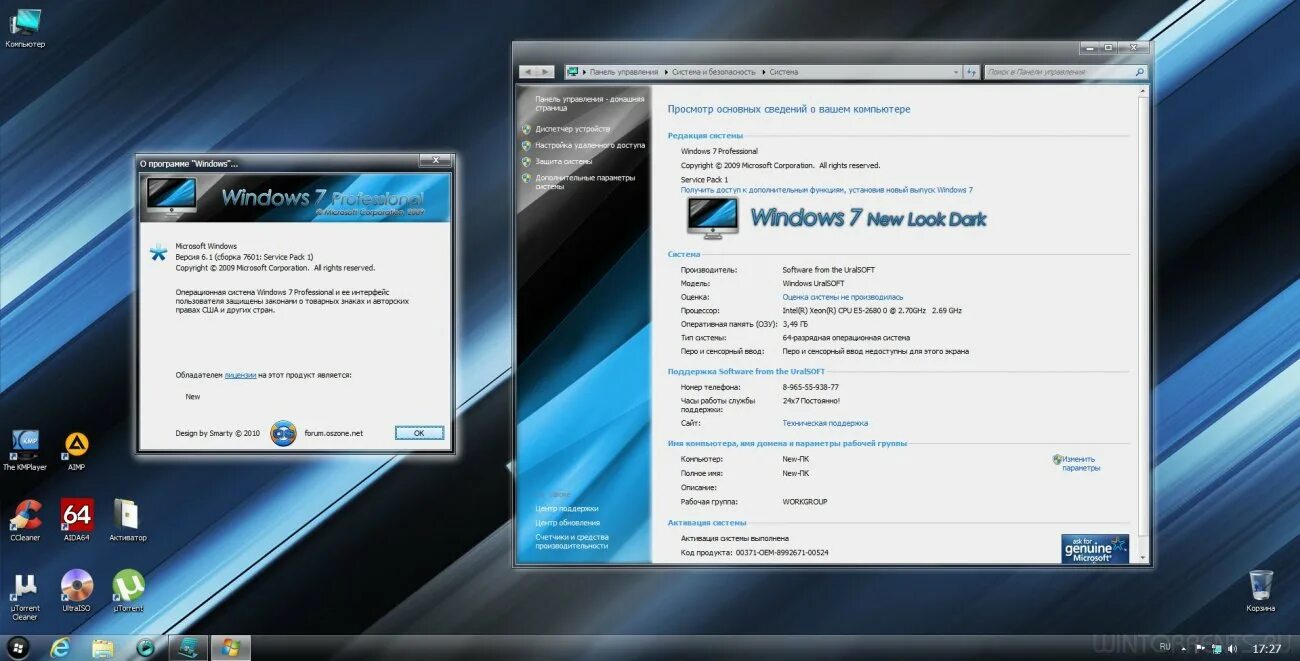The width and height of the screenshot is (1300, 661).
Task: Open Центр обновления link
Action: 568,523
